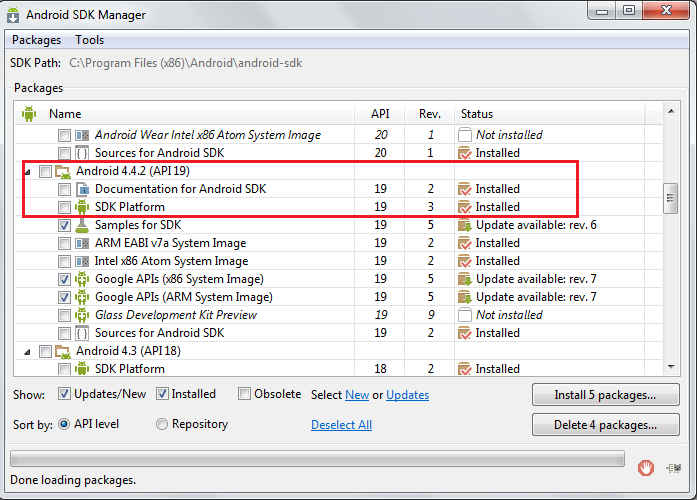Click the Documentation for Android SDK icon
The image size is (697, 500).
(x=82, y=189)
